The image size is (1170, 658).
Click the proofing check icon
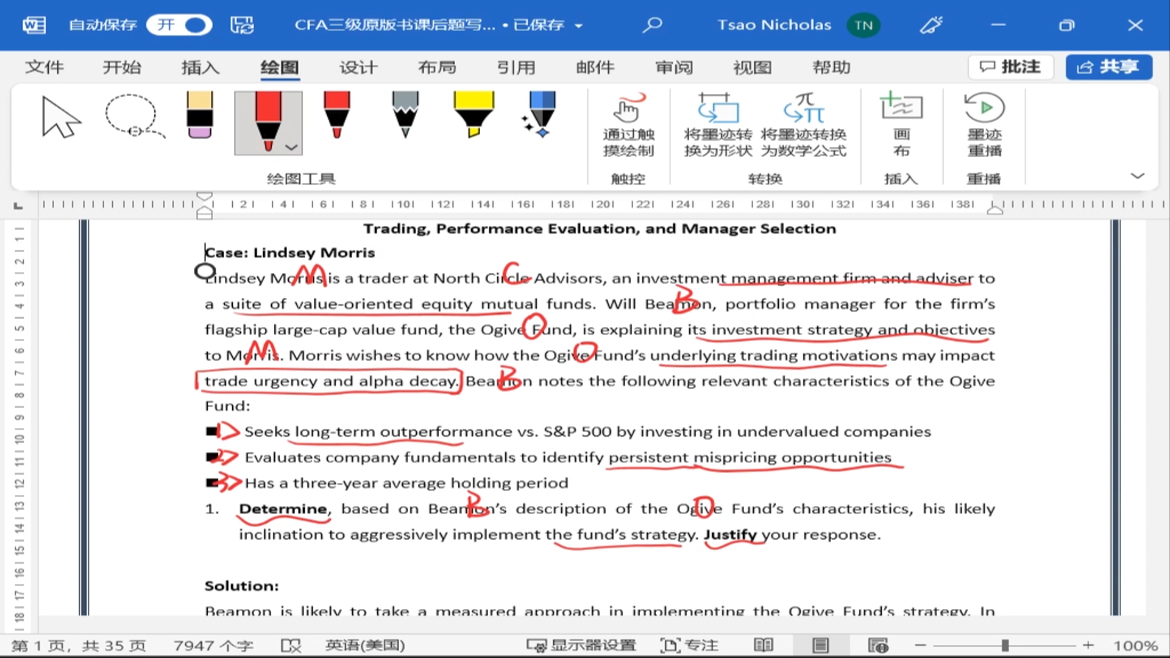click(x=291, y=645)
